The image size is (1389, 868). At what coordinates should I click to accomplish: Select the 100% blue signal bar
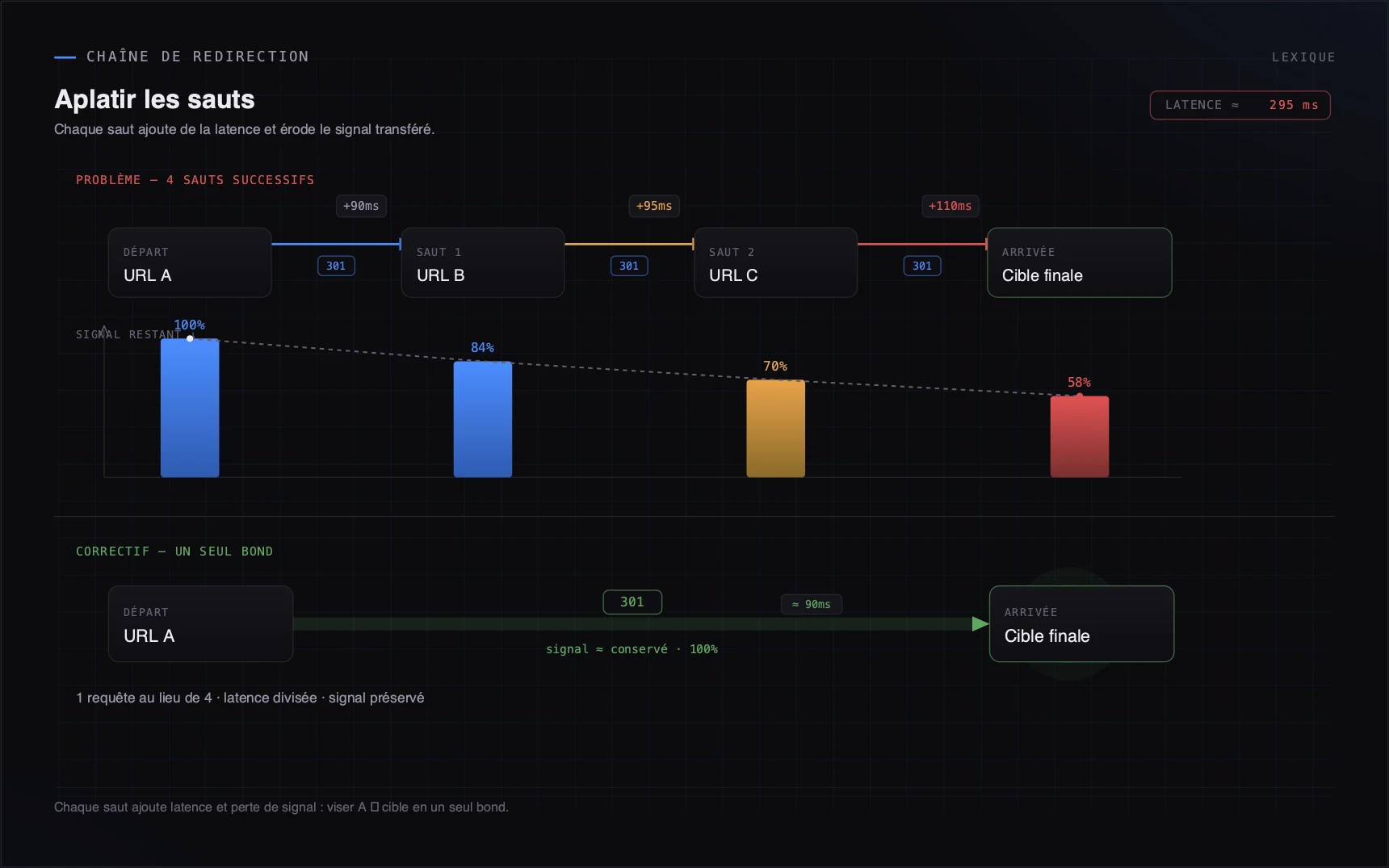click(190, 408)
